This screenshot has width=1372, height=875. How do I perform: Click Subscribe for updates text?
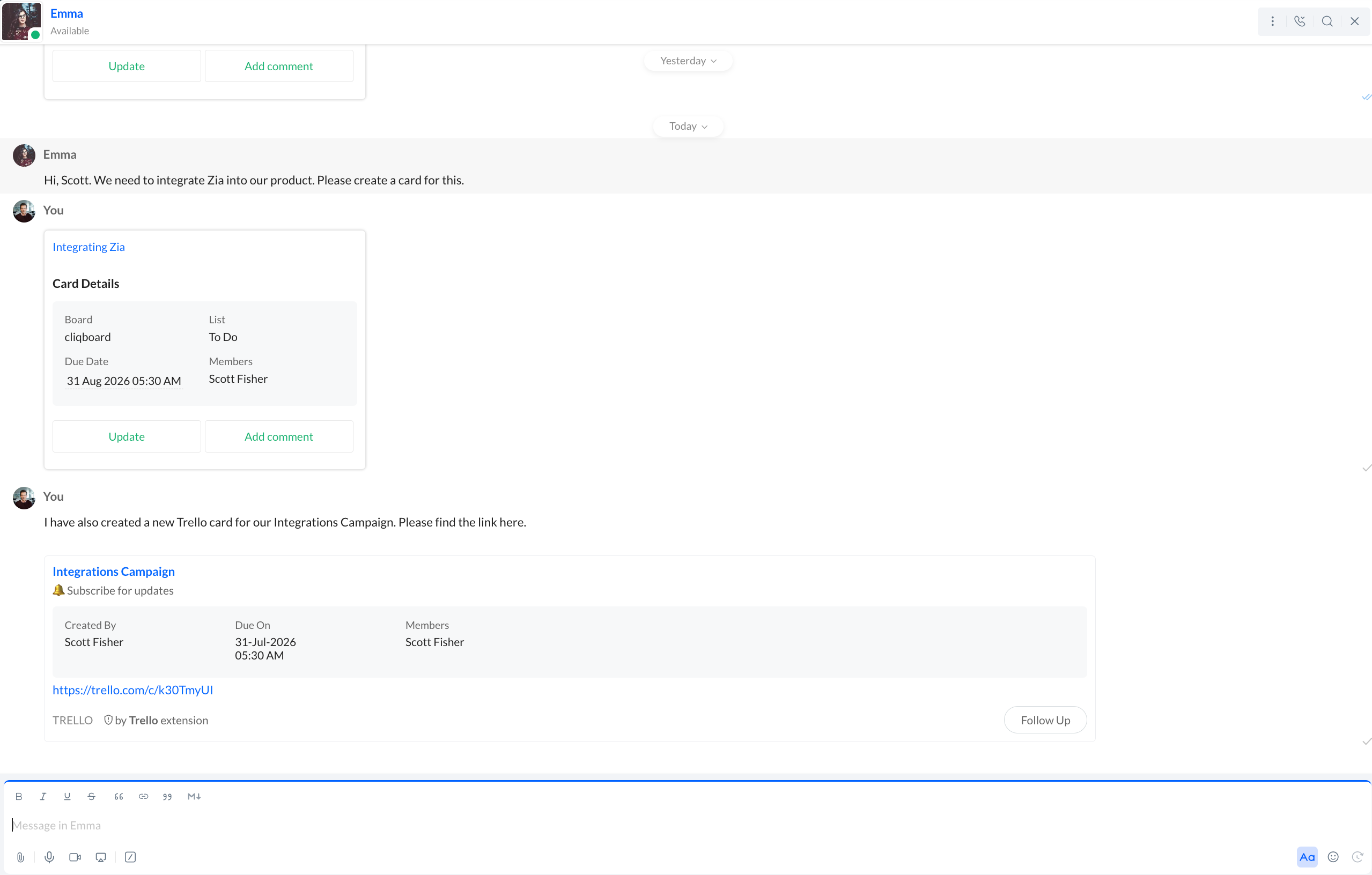pos(120,591)
